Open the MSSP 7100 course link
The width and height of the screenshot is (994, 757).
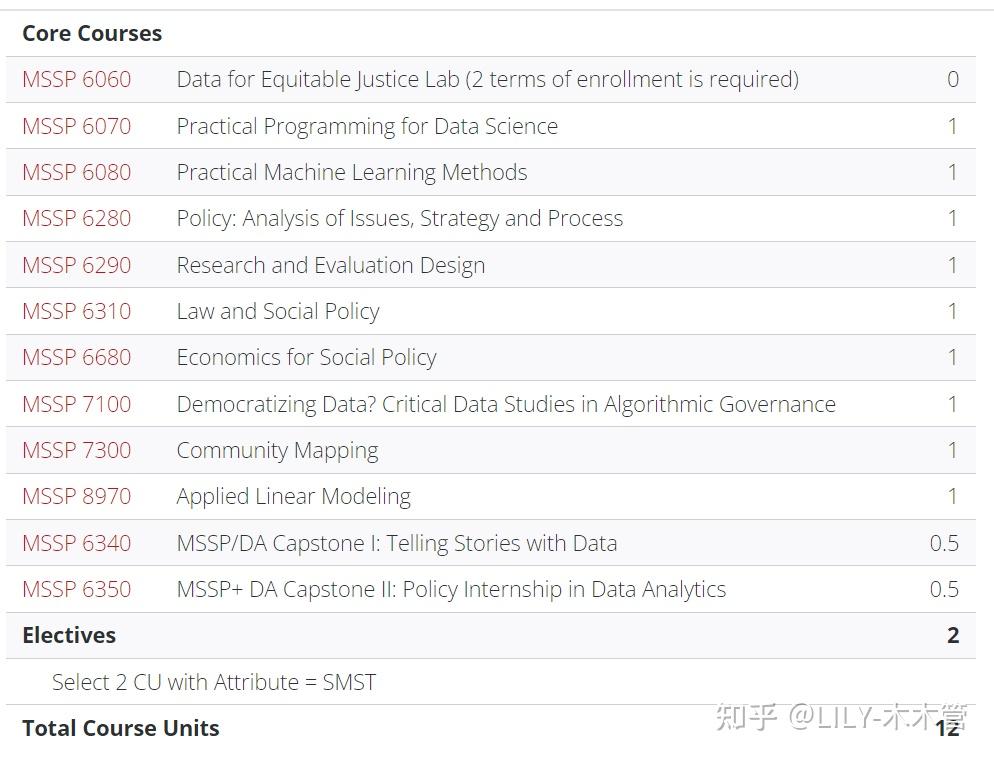pyautogui.click(x=77, y=404)
